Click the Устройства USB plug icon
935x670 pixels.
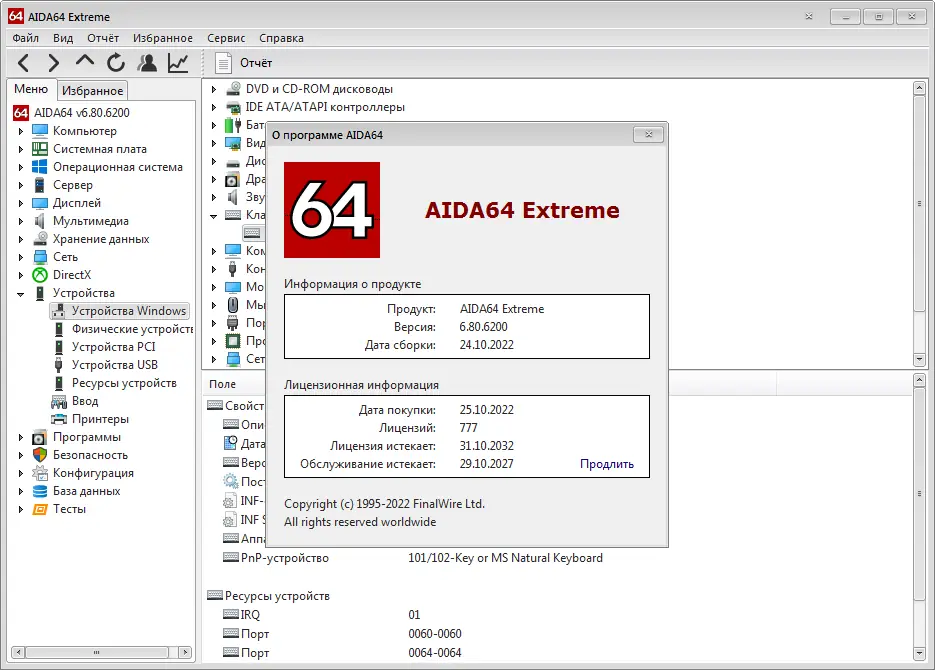[x=59, y=365]
